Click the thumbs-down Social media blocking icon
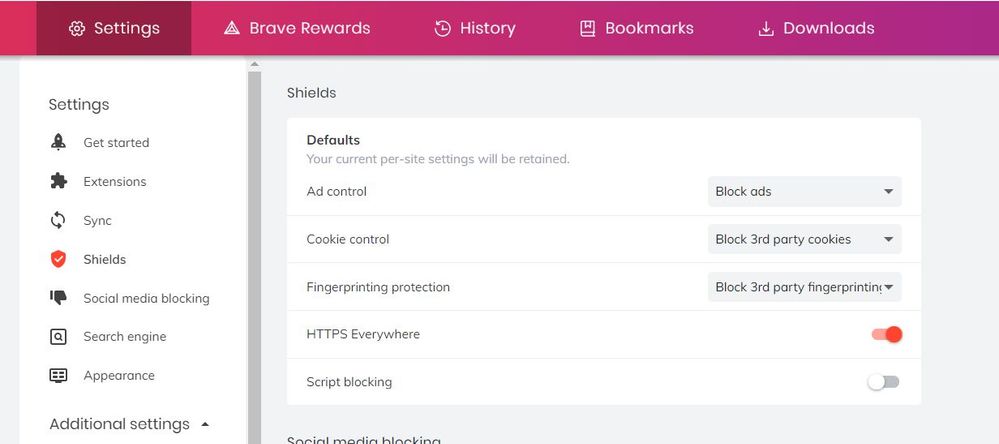 tap(58, 298)
